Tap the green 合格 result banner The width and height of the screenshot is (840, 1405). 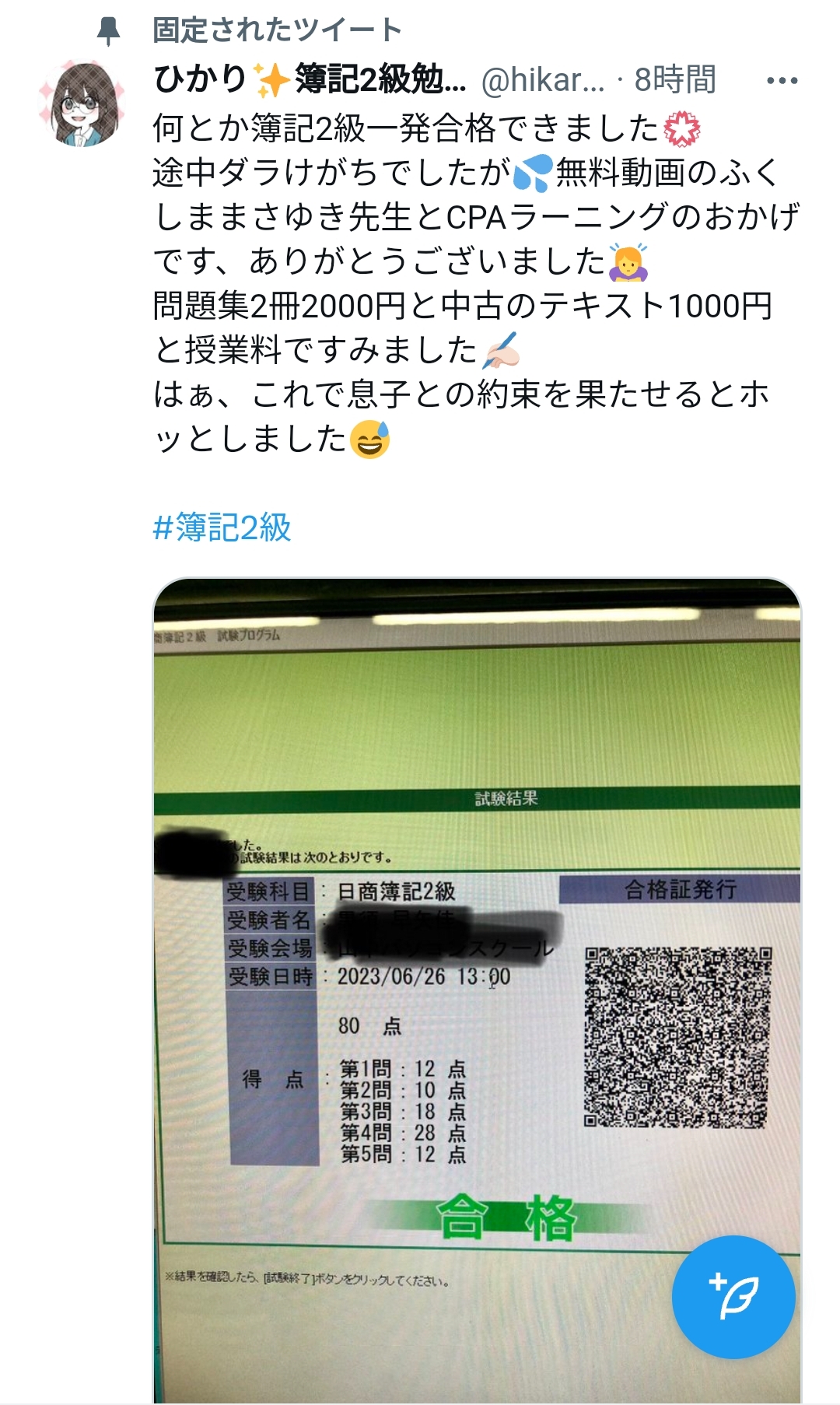pos(506,1218)
